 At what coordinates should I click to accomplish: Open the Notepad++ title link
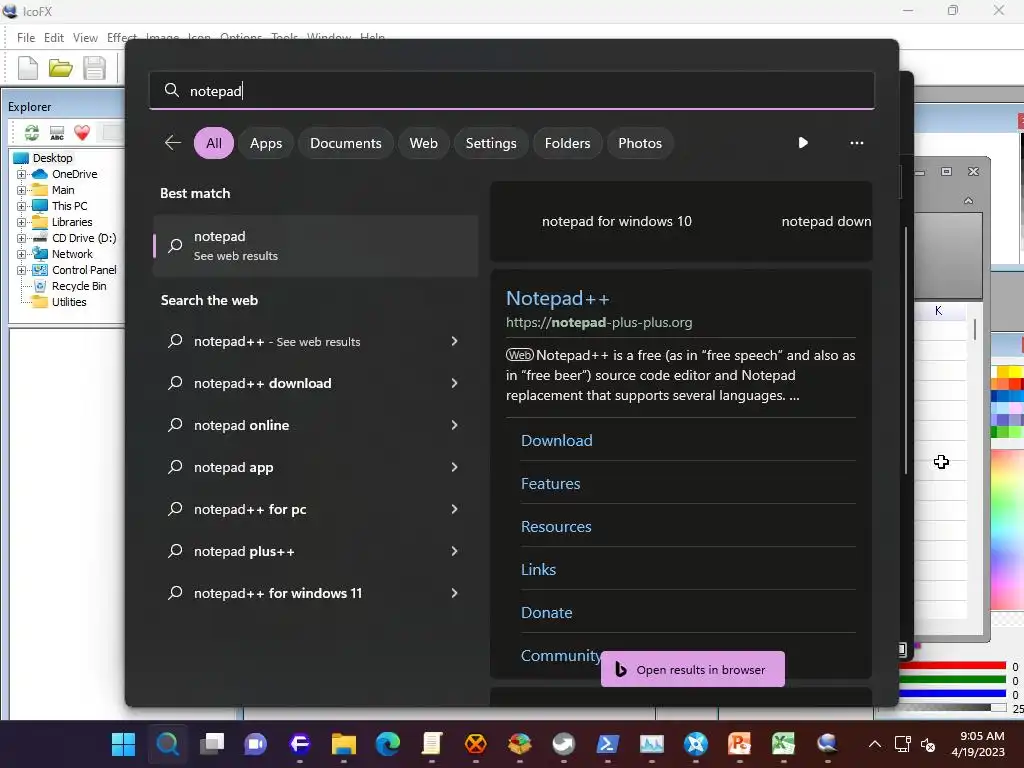[x=557, y=298]
